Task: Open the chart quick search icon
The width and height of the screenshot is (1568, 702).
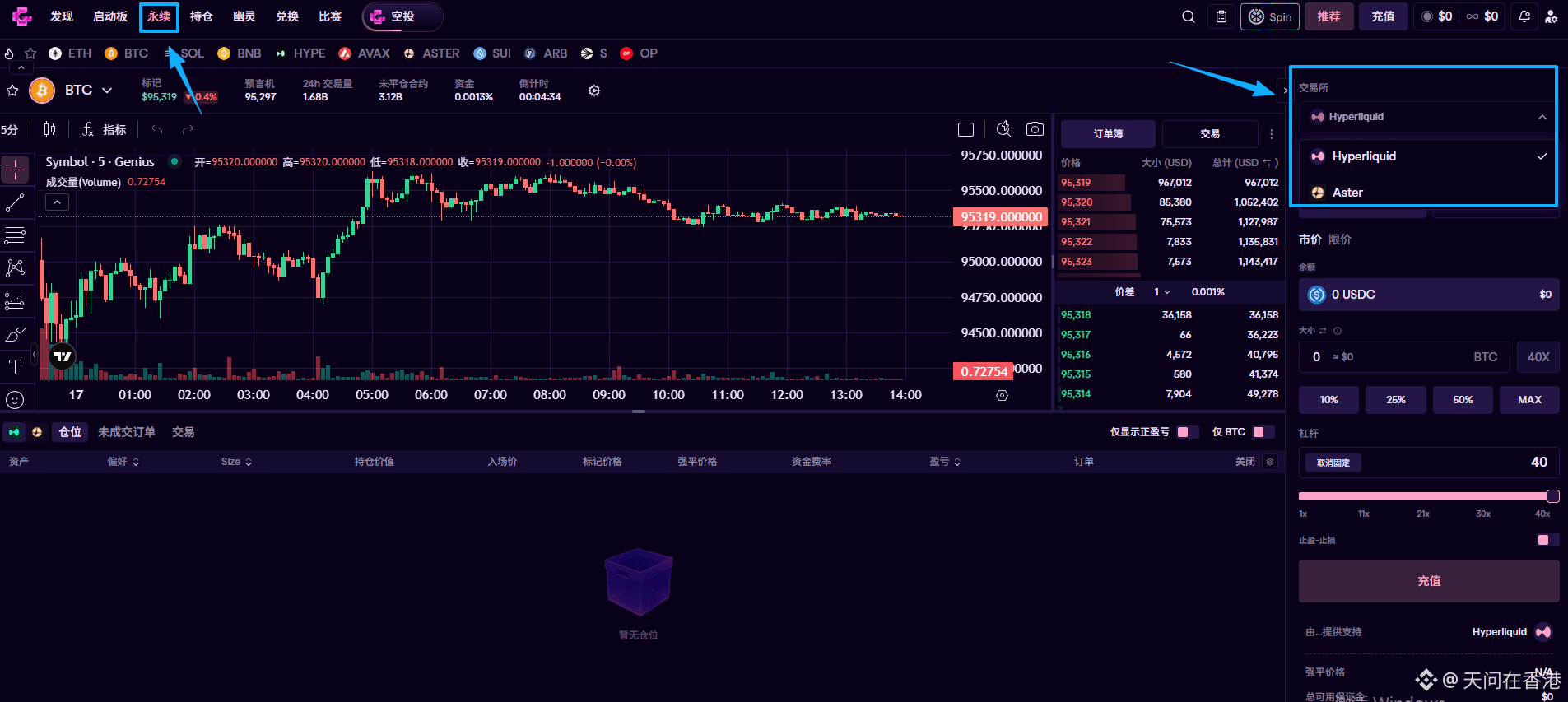Action: [1003, 129]
